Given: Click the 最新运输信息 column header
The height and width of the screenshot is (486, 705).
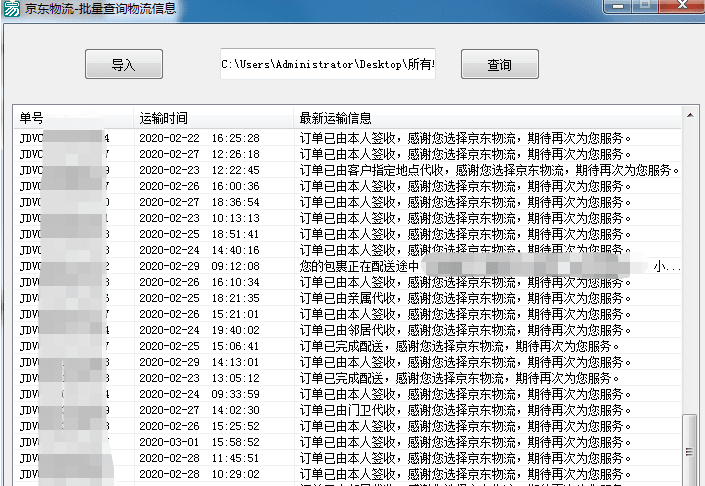Looking at the screenshot, I should (x=487, y=118).
